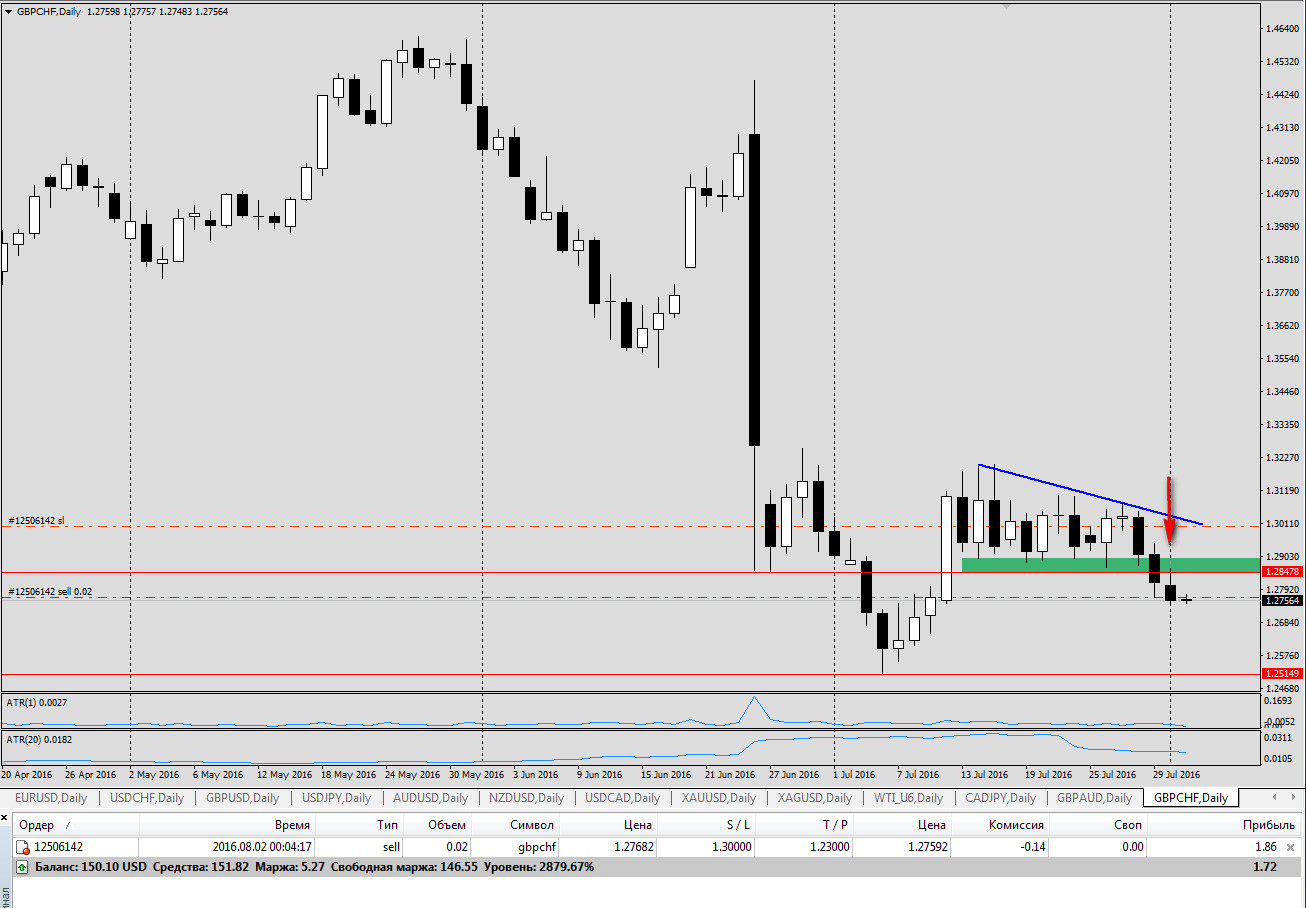Click the sell order icon beside 12506142
1306x908 pixels.
point(22,847)
